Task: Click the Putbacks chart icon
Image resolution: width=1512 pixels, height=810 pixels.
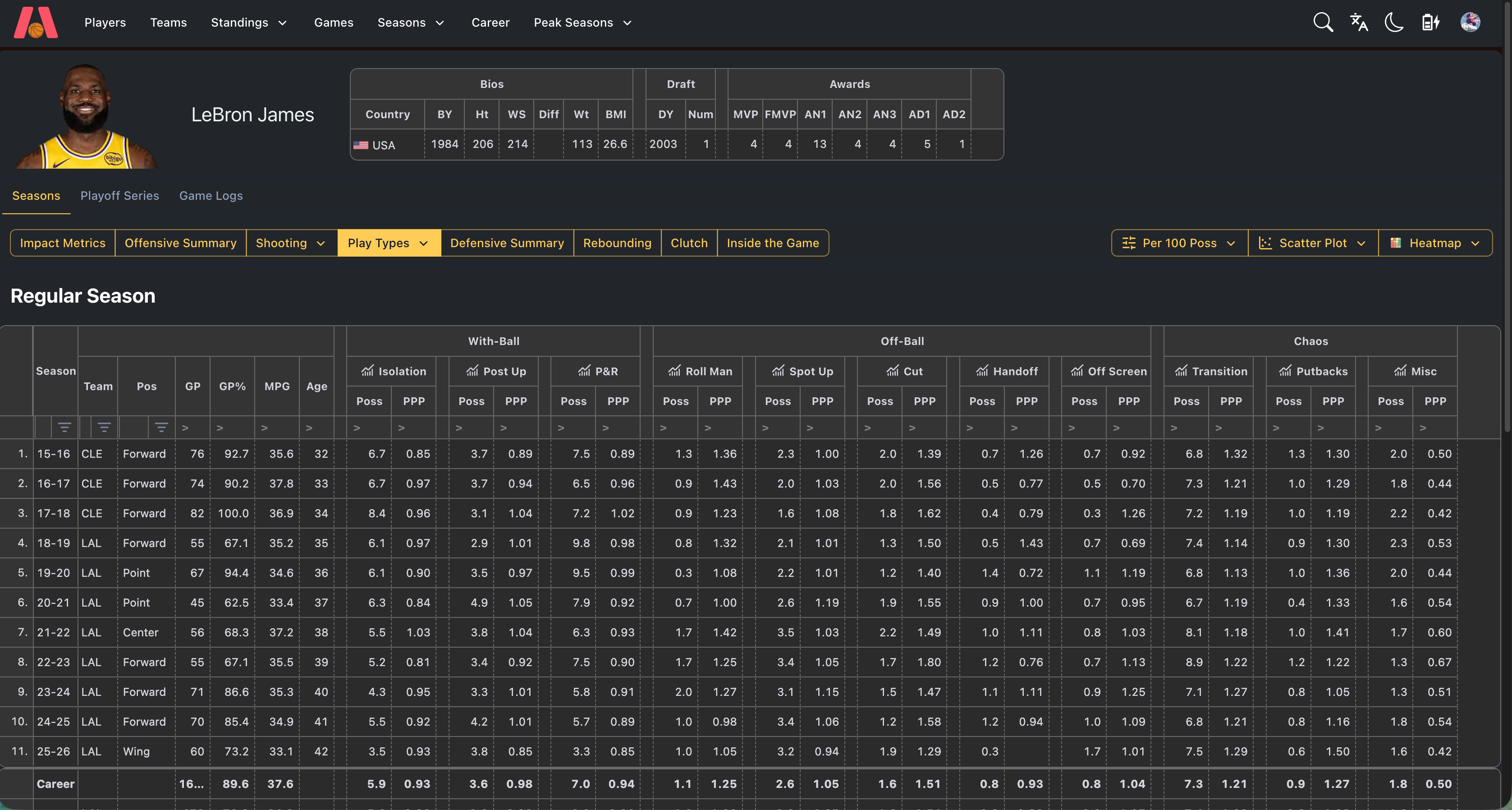Action: click(1285, 371)
